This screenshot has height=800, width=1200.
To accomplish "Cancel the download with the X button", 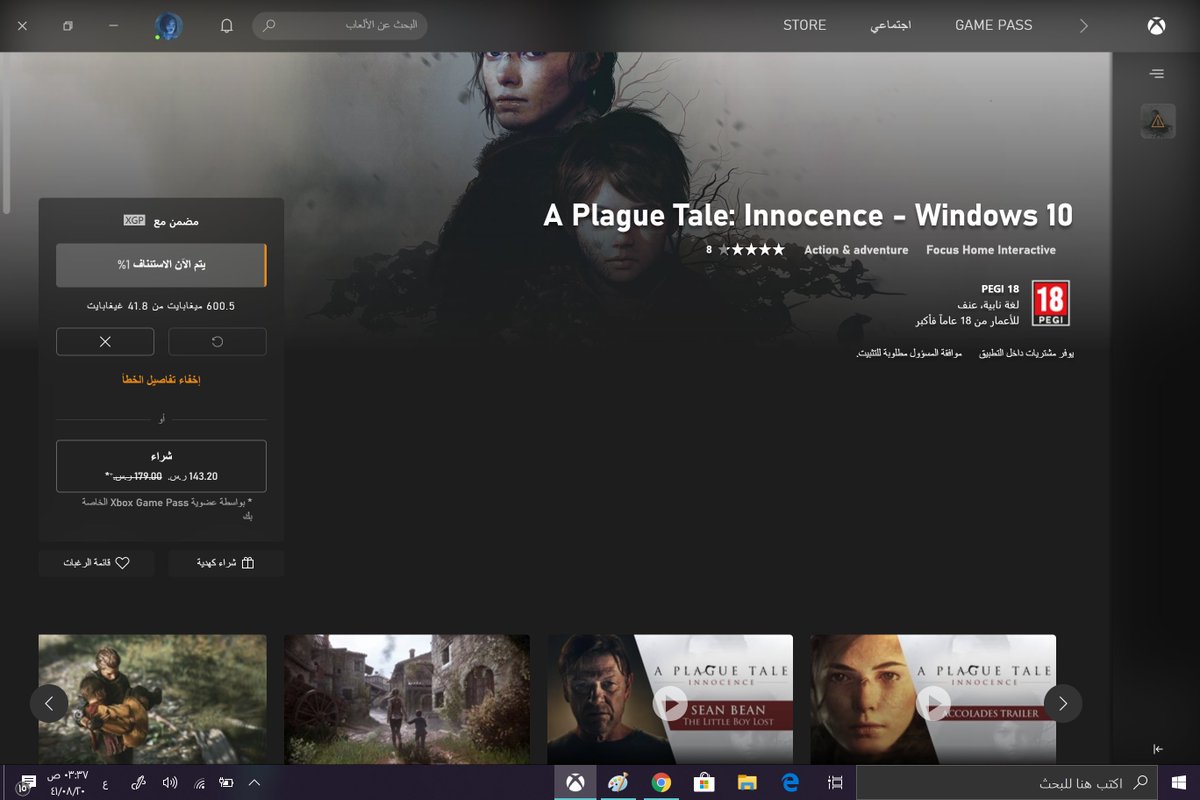I will 105,341.
